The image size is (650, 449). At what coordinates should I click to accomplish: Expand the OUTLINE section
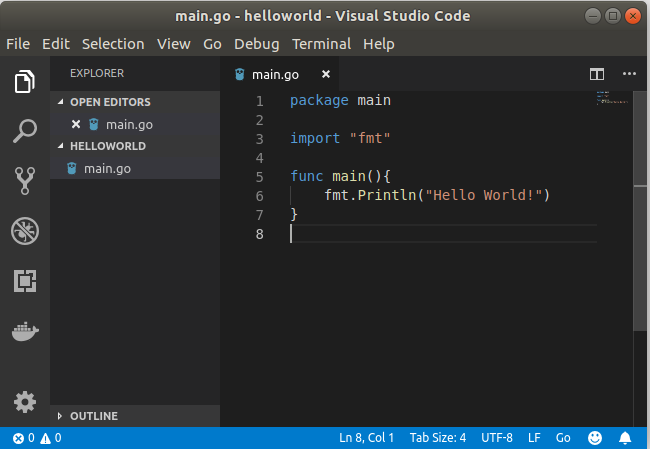(x=60, y=416)
